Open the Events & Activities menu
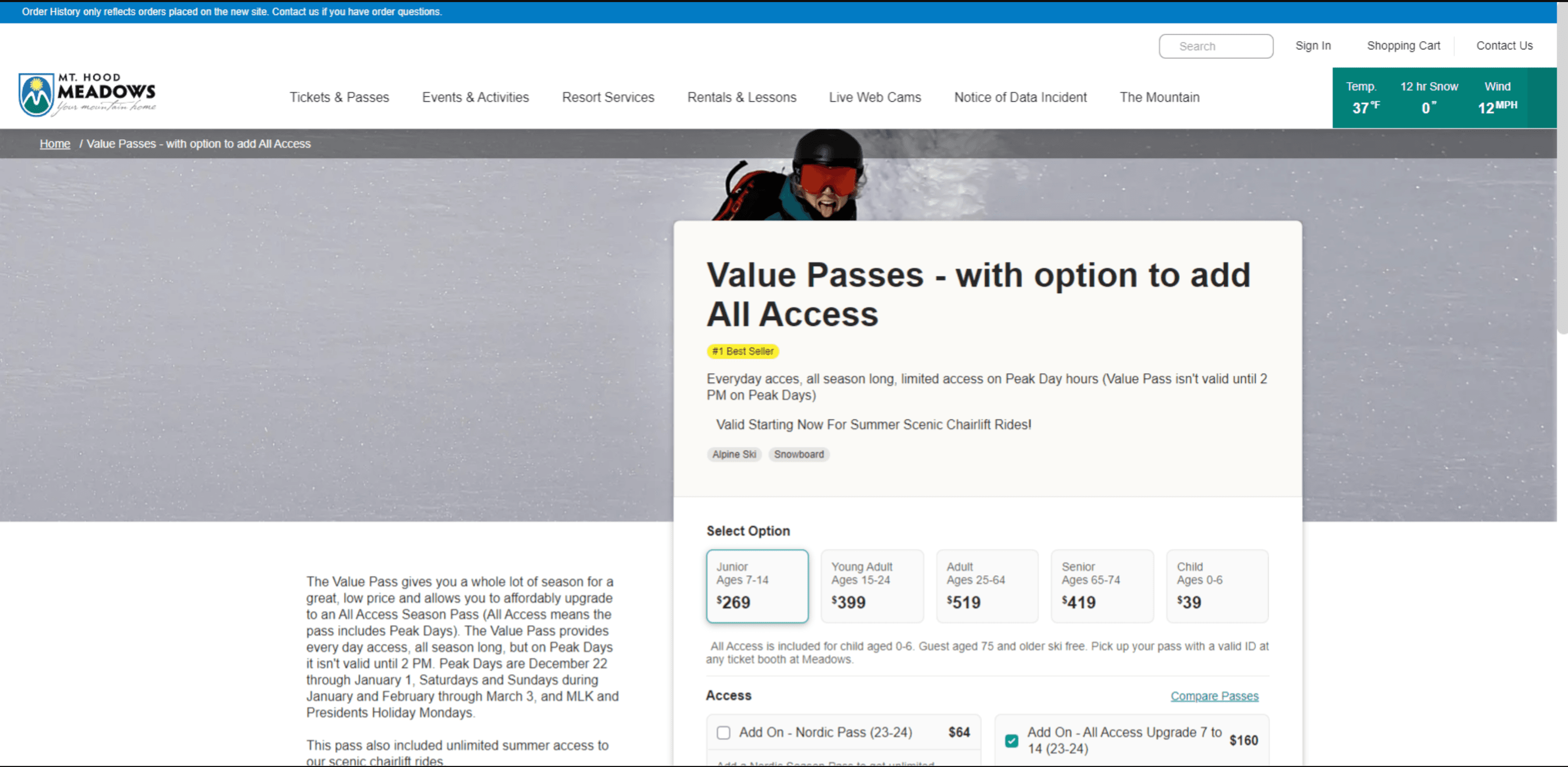Viewport: 1568px width, 767px height. 475,97
